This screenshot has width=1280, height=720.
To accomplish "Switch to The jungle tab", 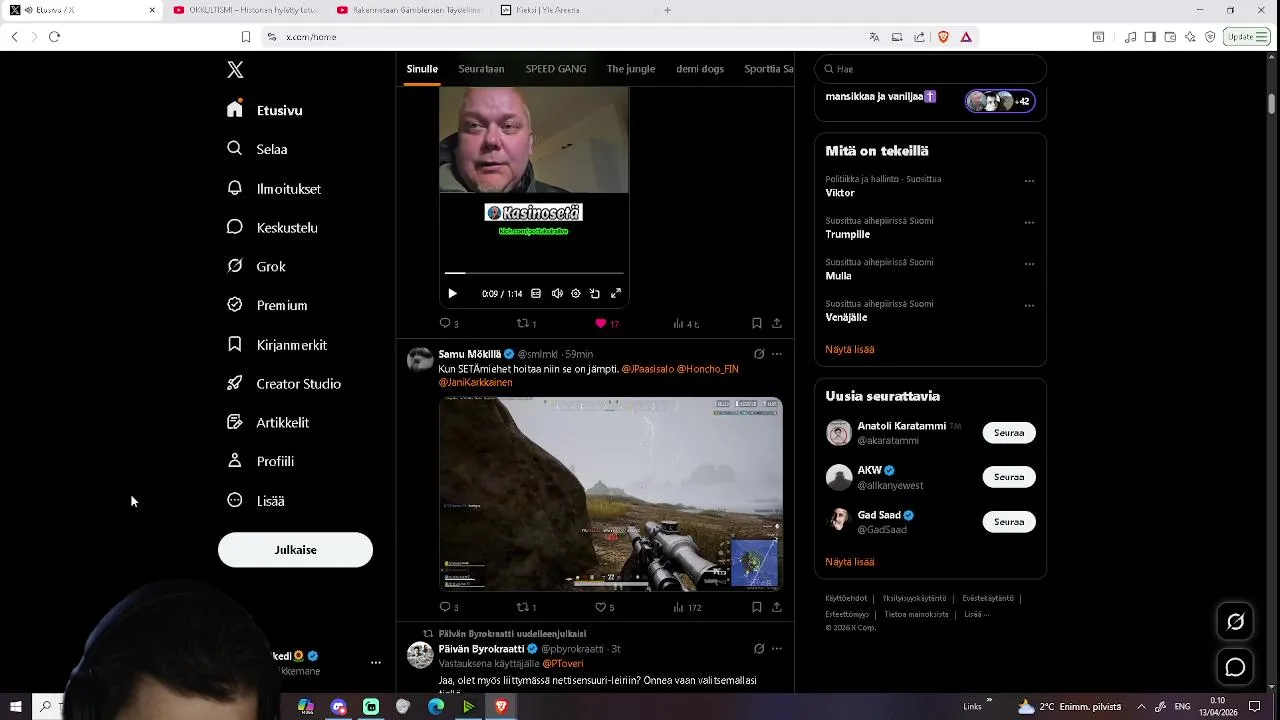I will coord(631,69).
